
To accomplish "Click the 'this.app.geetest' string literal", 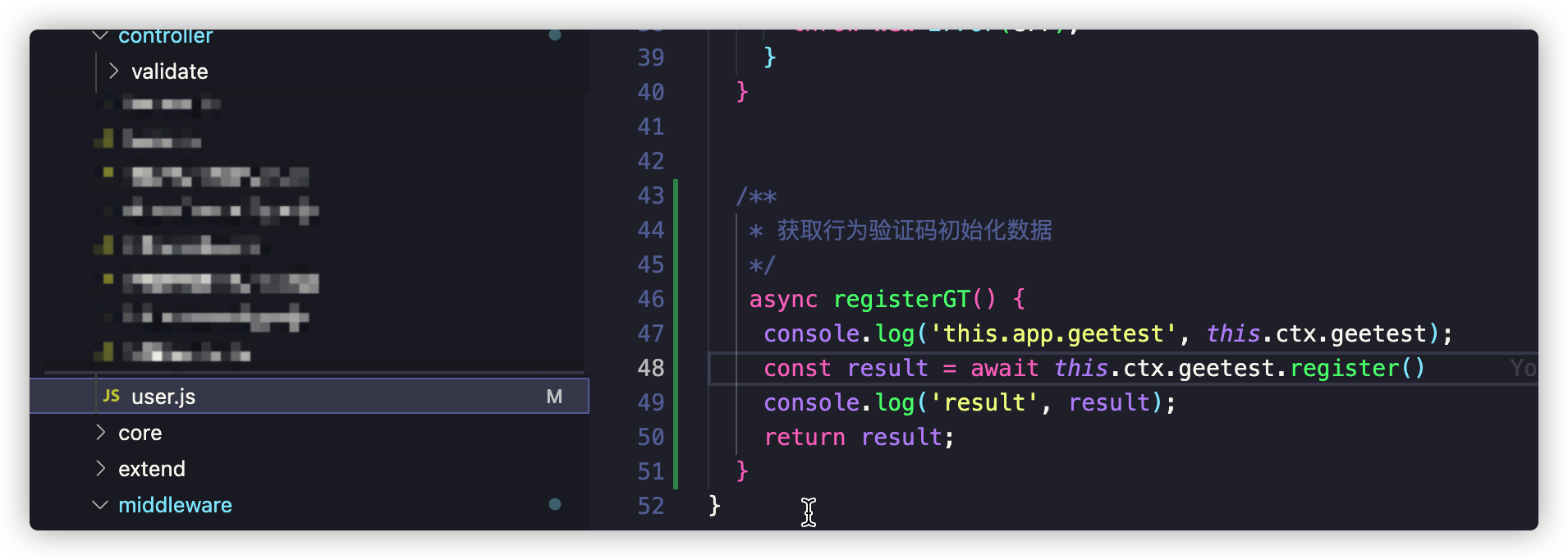I will point(1054,333).
